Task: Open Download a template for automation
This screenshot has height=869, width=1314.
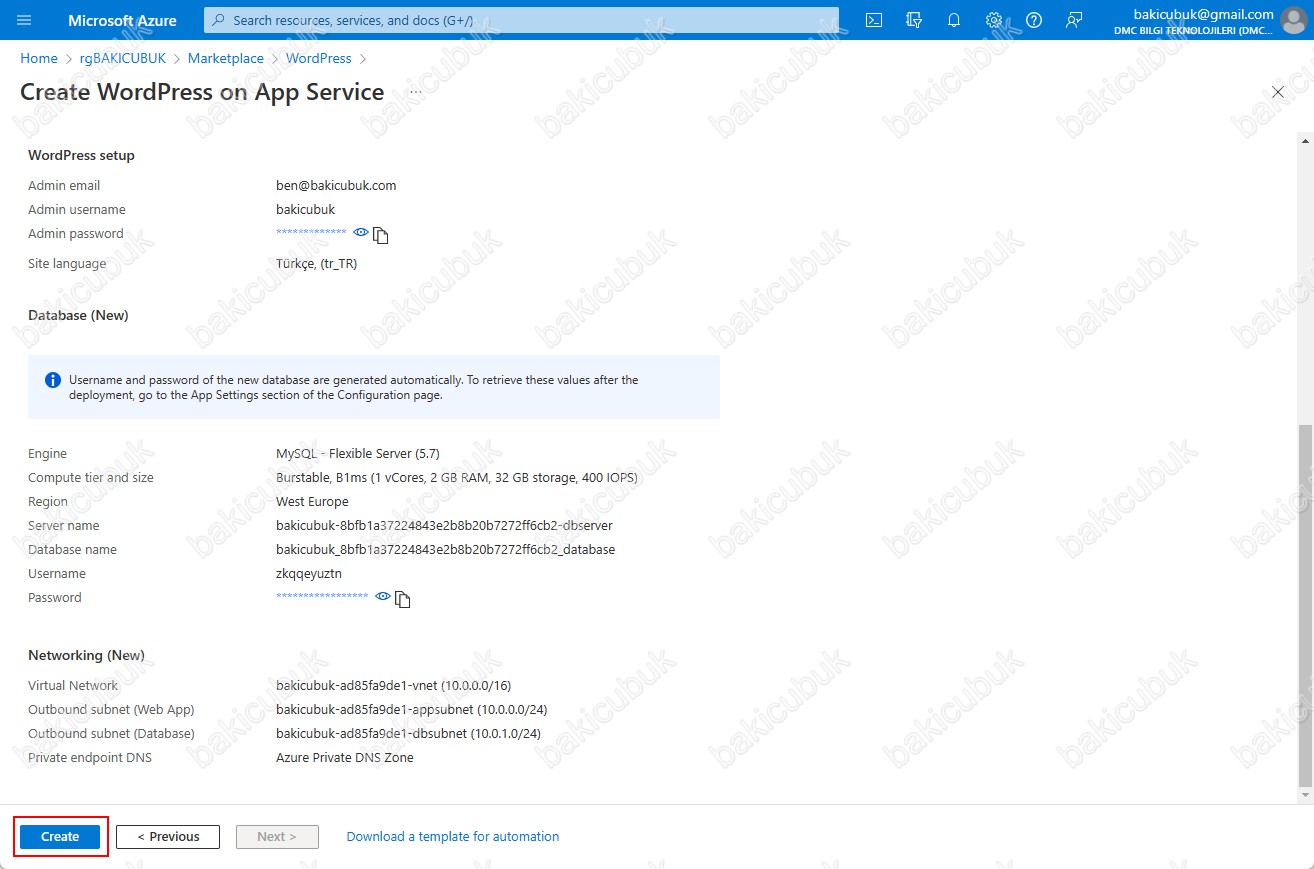Action: click(453, 837)
